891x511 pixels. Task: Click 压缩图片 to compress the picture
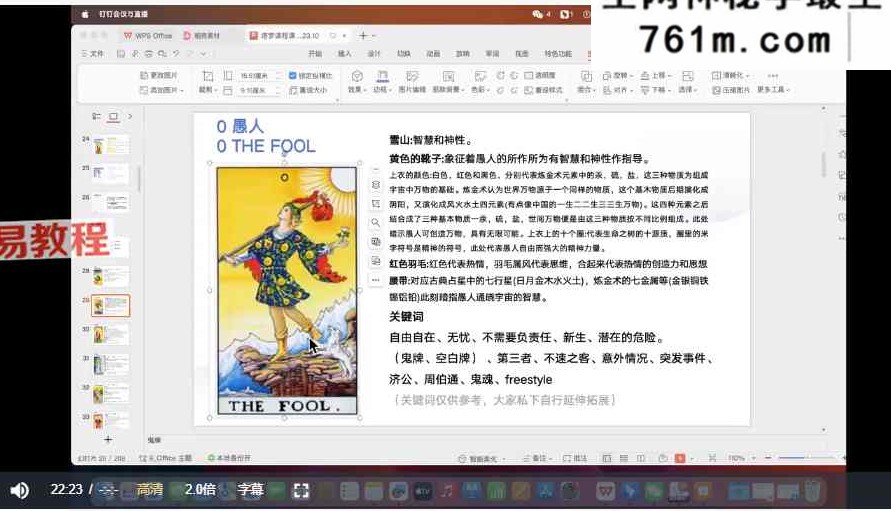tap(731, 90)
